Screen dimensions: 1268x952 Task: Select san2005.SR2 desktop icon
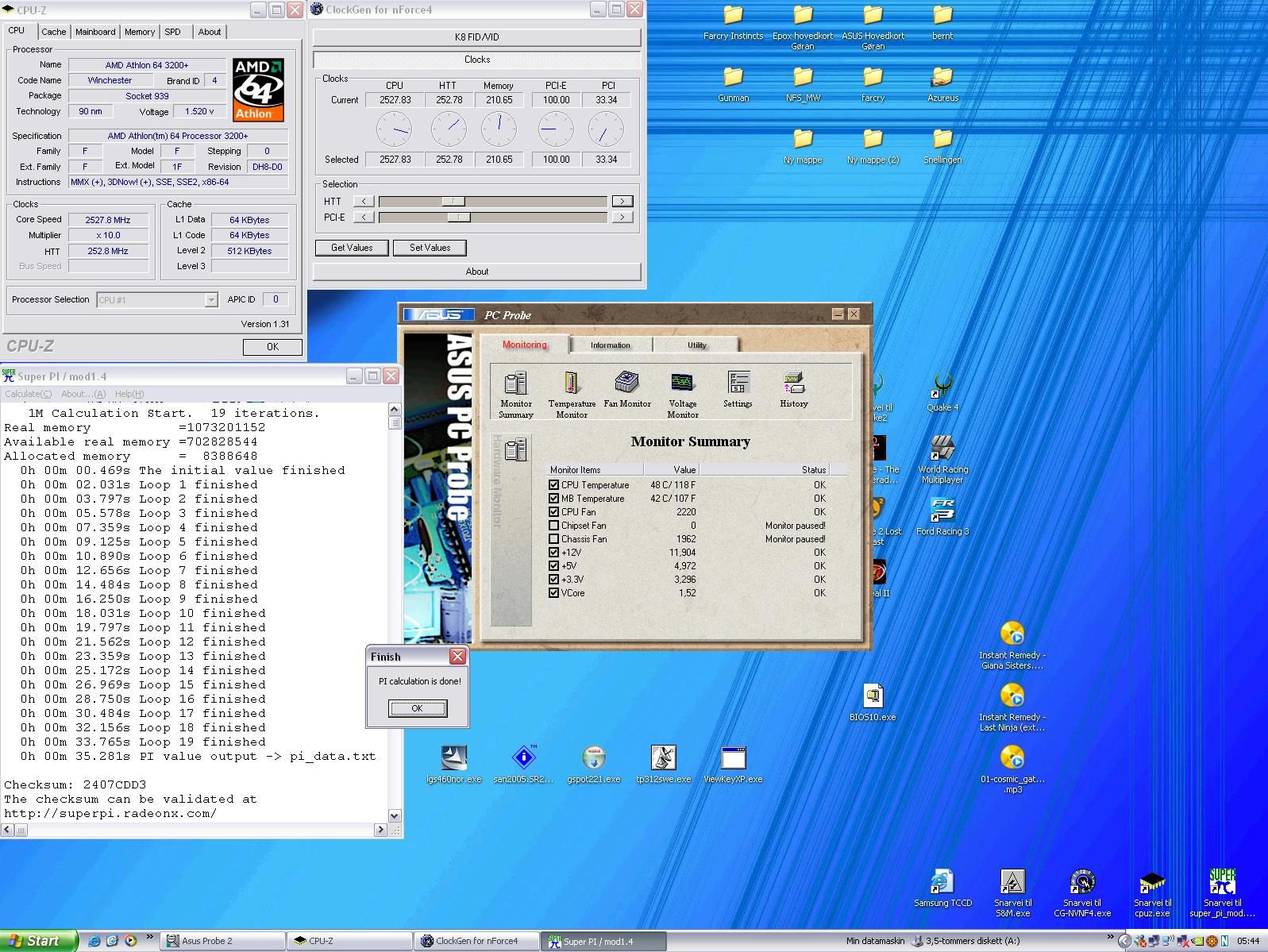(x=523, y=765)
